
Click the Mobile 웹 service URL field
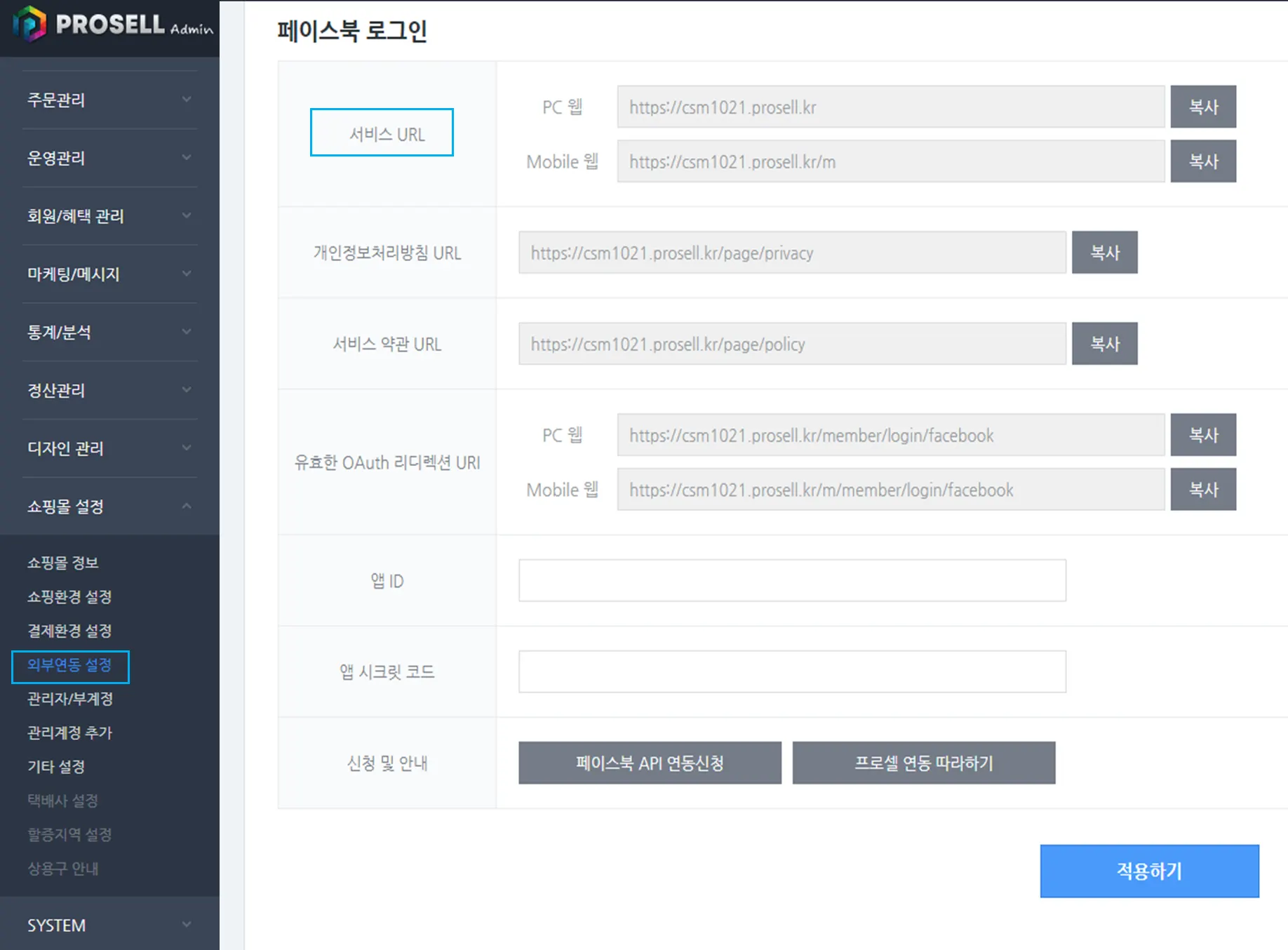coord(891,161)
